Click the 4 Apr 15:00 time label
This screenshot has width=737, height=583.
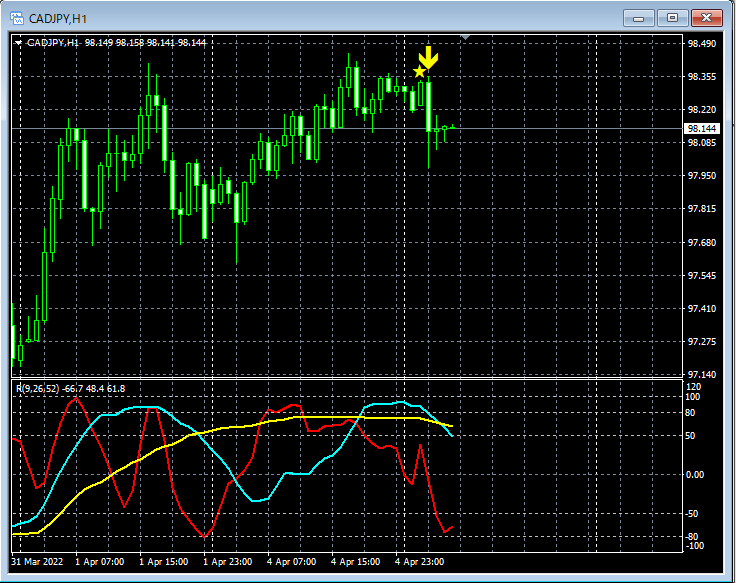click(x=355, y=561)
